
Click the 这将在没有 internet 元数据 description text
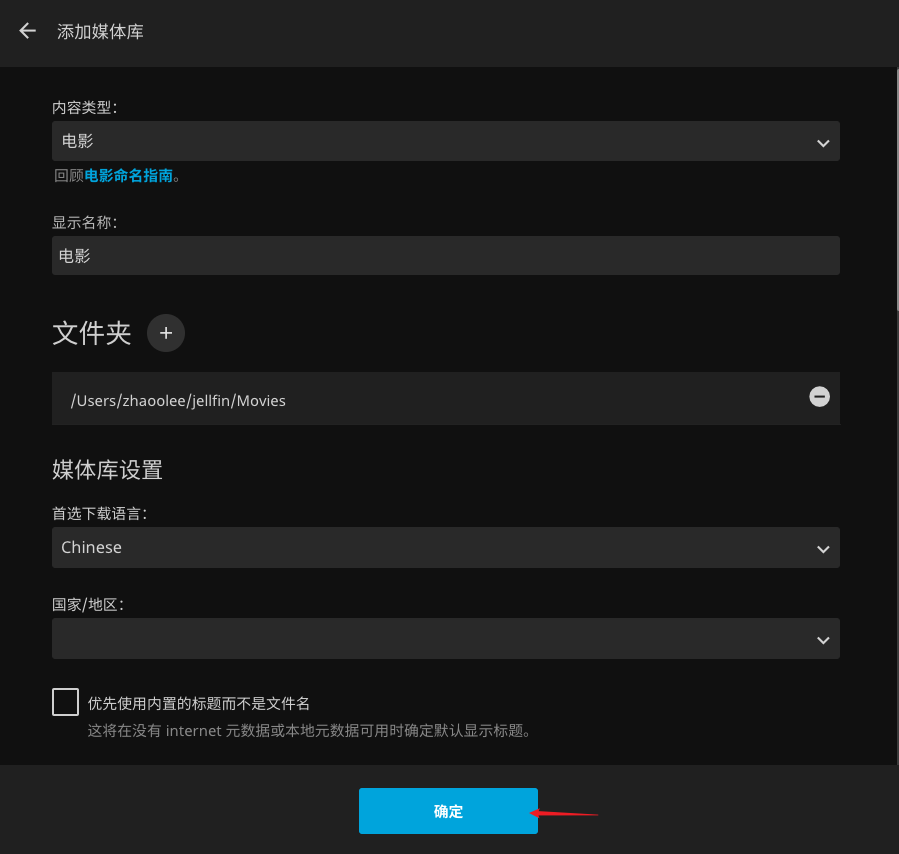pyautogui.click(x=310, y=731)
